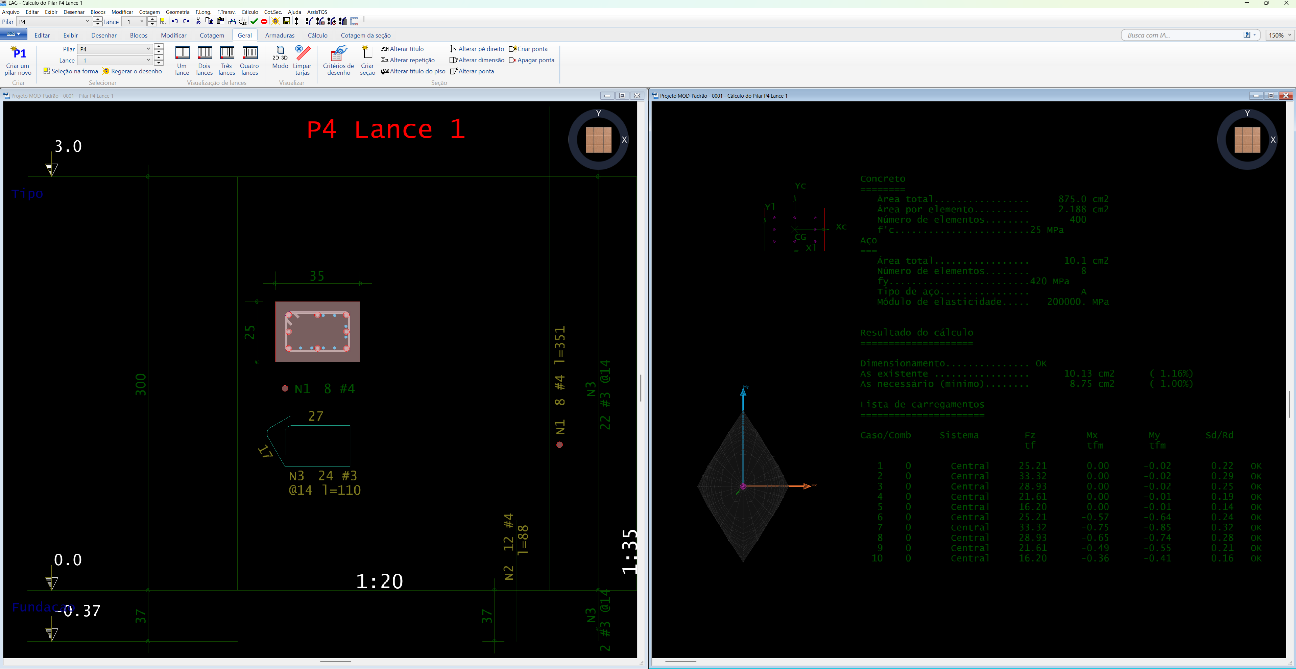
Task: Select the Quatro lances view icon
Action: click(250, 59)
